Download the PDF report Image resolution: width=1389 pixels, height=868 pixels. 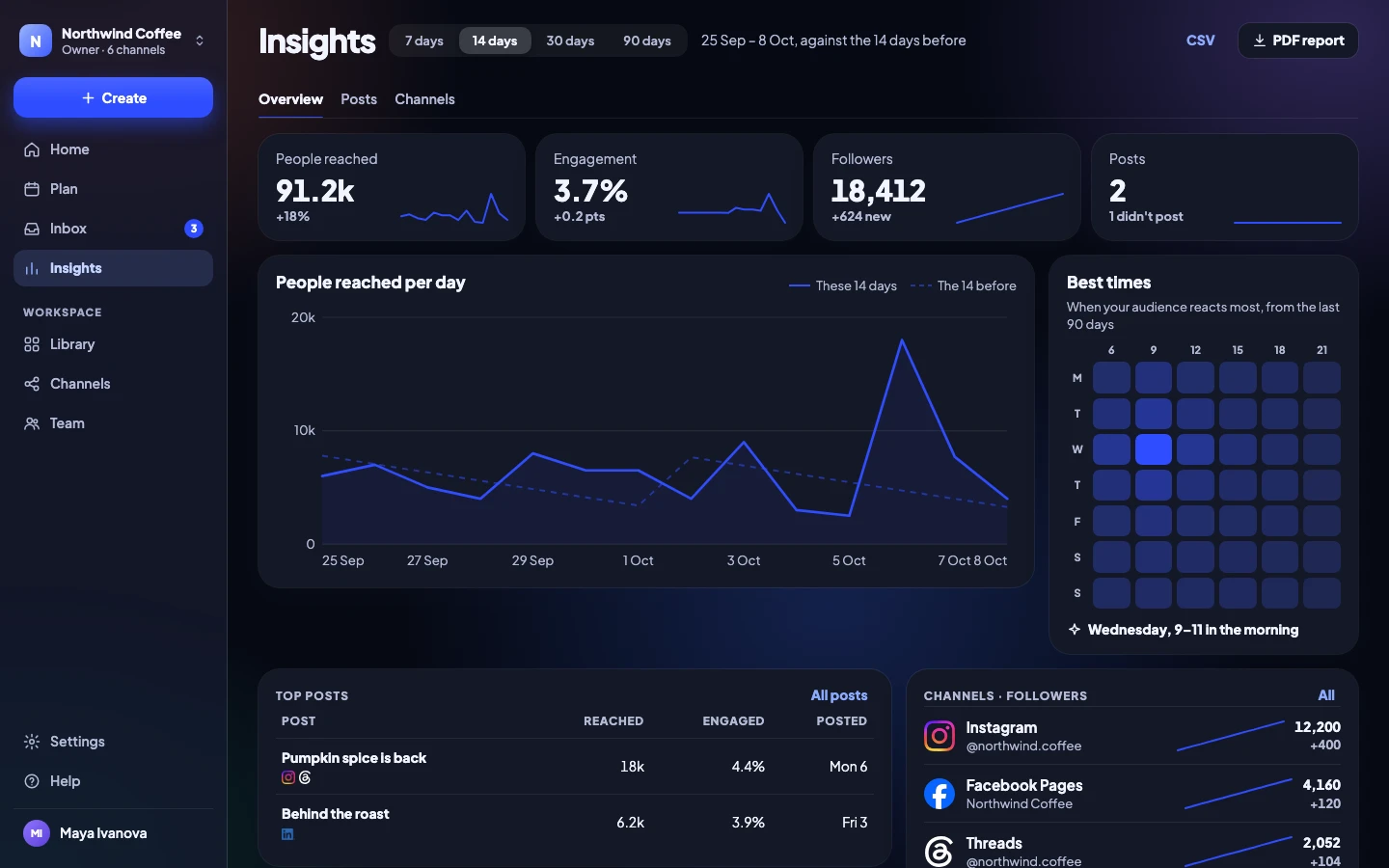[x=1297, y=41]
